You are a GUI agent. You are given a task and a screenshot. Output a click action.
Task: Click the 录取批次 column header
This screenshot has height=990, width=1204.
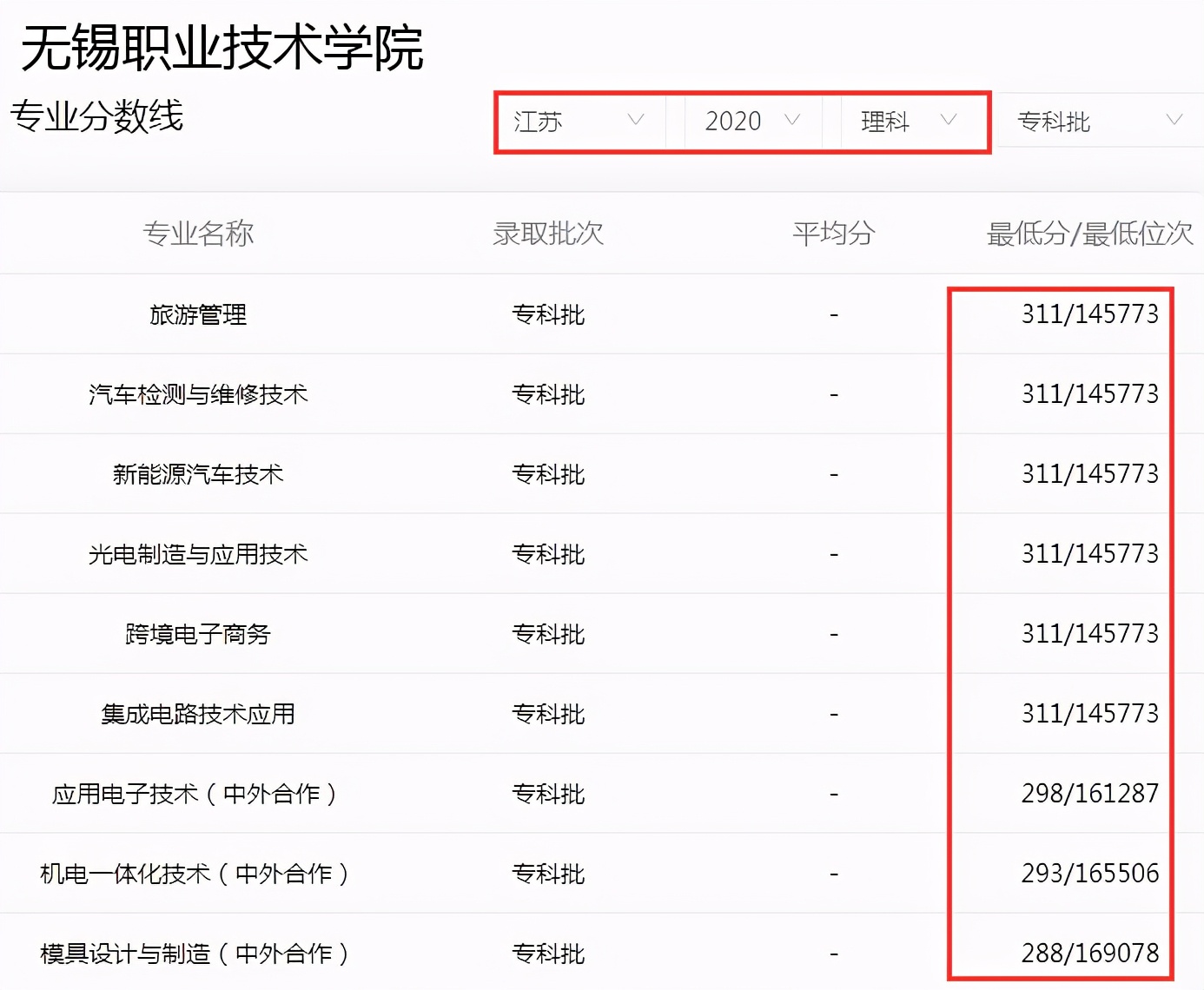point(548,233)
